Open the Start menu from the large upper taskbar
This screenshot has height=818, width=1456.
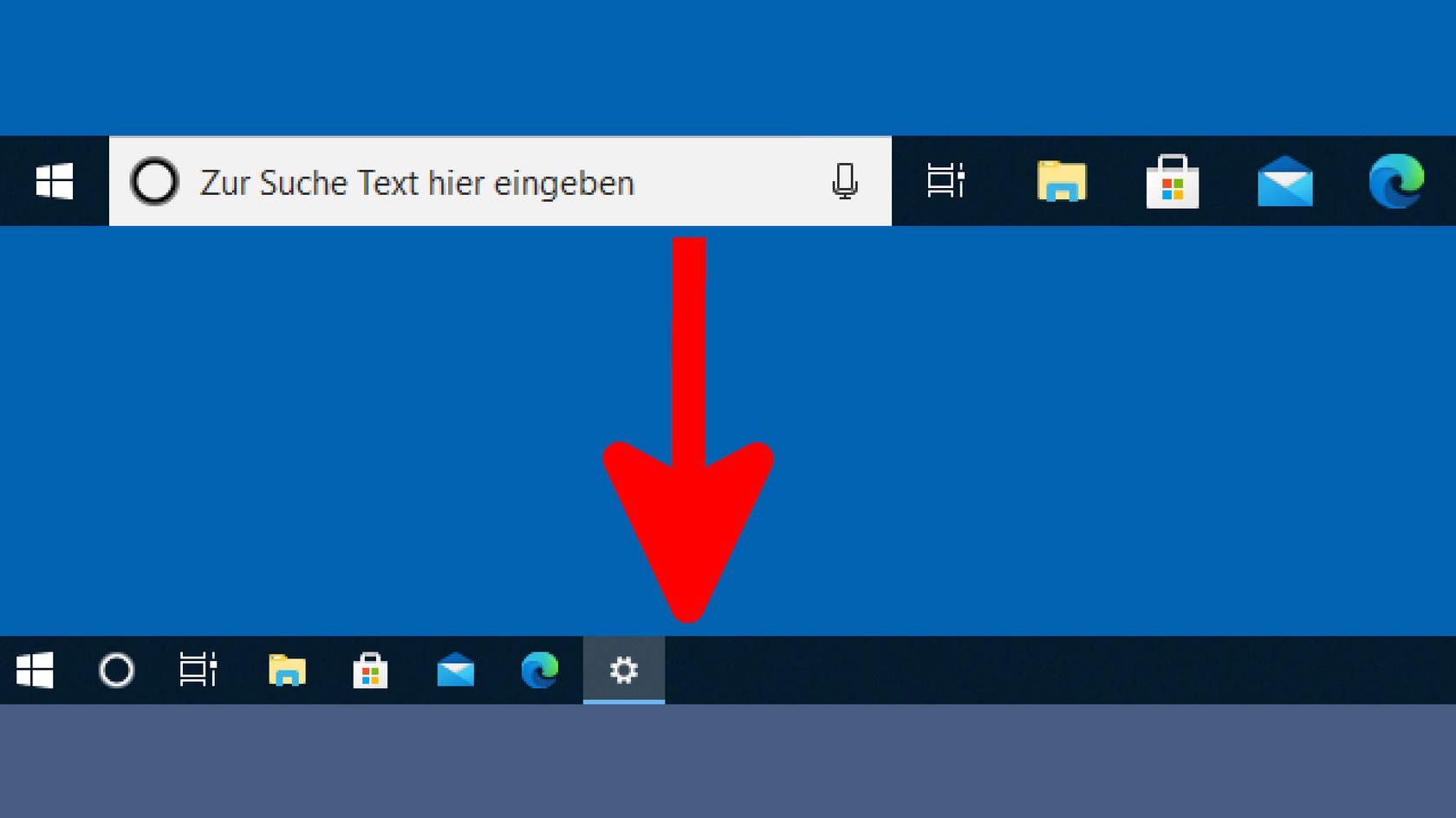point(55,181)
